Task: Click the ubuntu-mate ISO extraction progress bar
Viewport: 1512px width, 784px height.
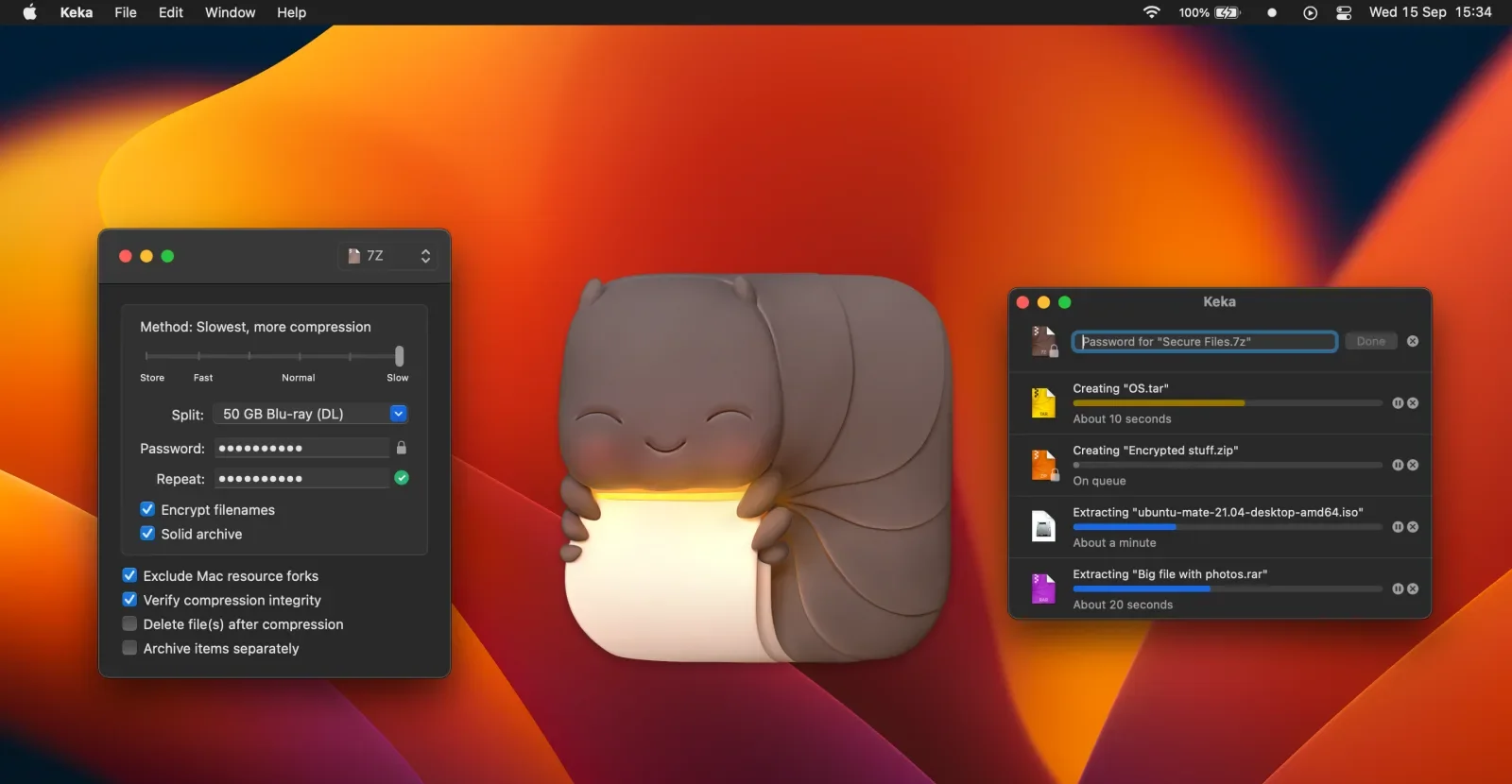Action: coord(1228,527)
